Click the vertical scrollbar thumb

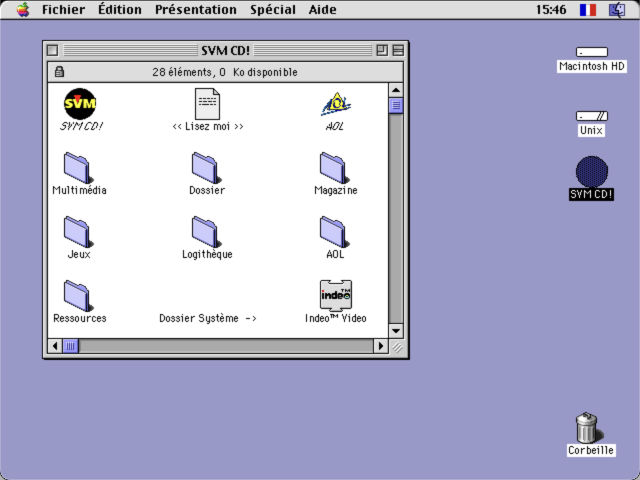click(x=396, y=105)
